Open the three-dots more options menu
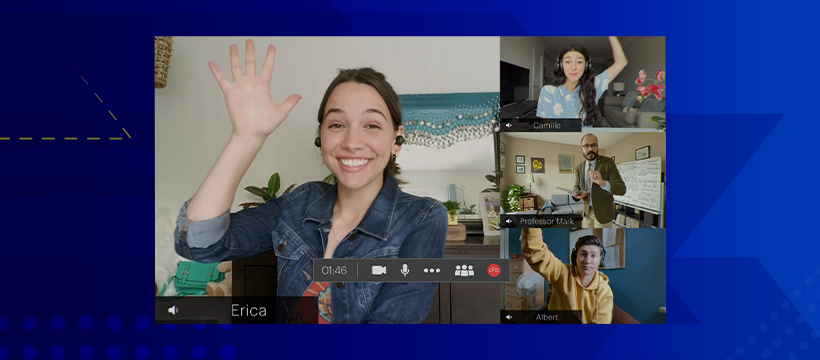 pos(432,271)
